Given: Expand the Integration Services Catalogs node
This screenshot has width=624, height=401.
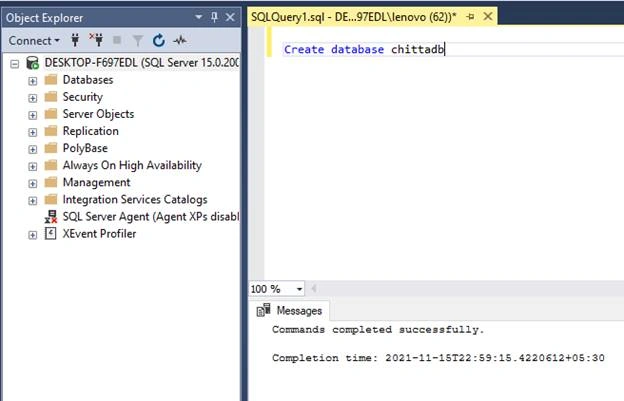Looking at the screenshot, I should [x=33, y=201].
